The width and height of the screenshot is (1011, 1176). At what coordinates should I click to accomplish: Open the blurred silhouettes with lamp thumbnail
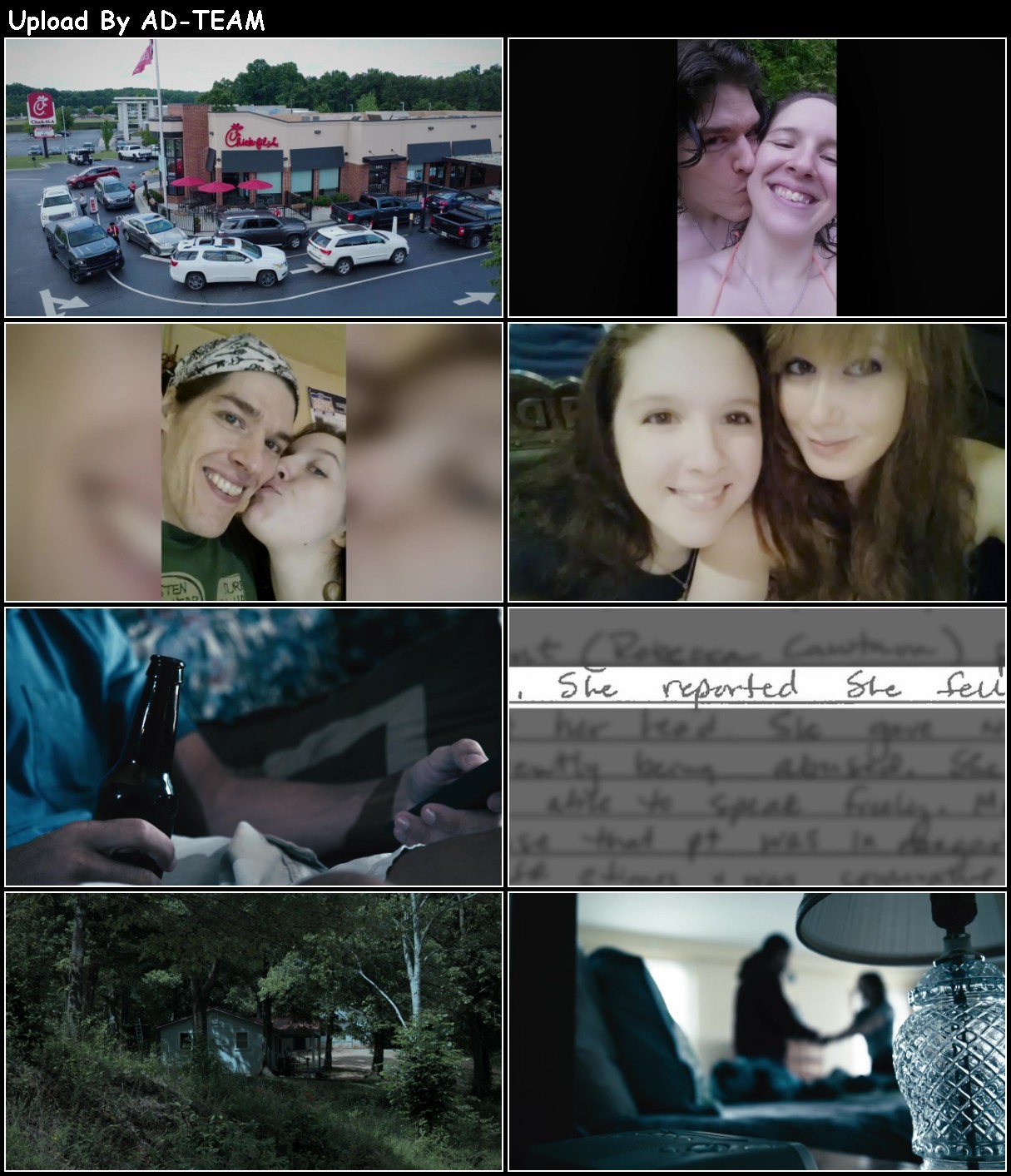coord(757,1032)
